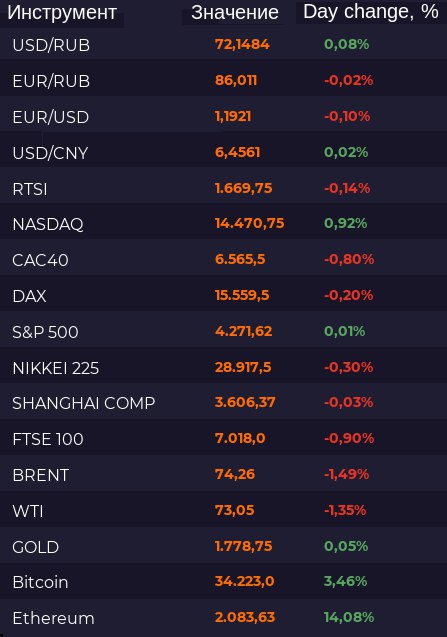Click the DAX value 15.559,5
The height and width of the screenshot is (637, 447).
coord(242,295)
